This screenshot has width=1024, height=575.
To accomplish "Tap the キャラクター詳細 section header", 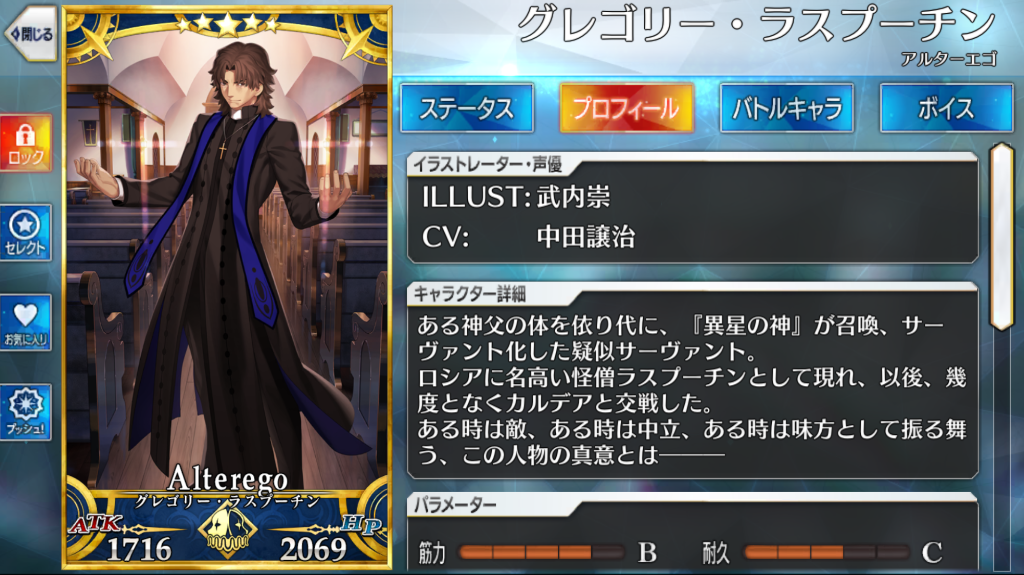I will [470, 295].
